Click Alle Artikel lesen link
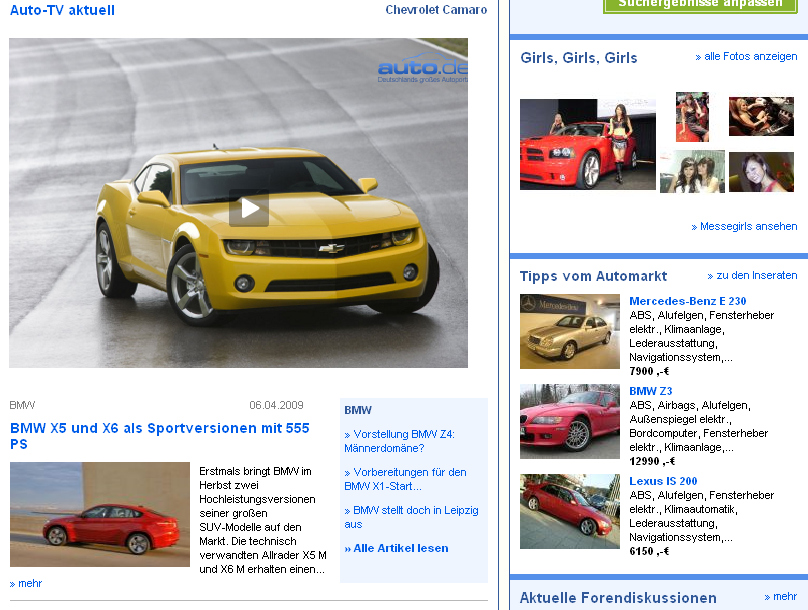The image size is (808, 610). tap(396, 548)
